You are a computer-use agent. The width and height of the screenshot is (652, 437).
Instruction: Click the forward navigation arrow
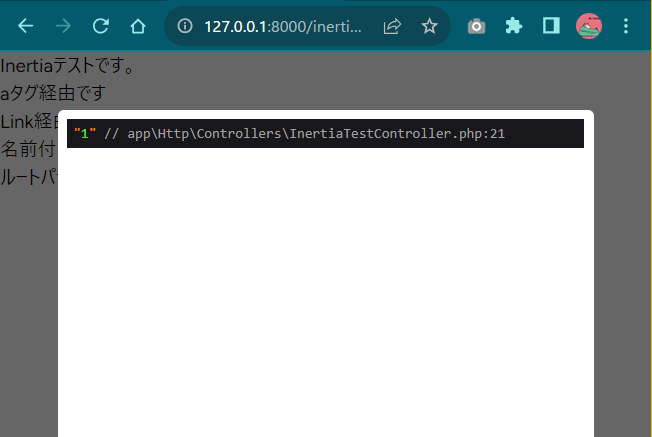click(x=63, y=26)
